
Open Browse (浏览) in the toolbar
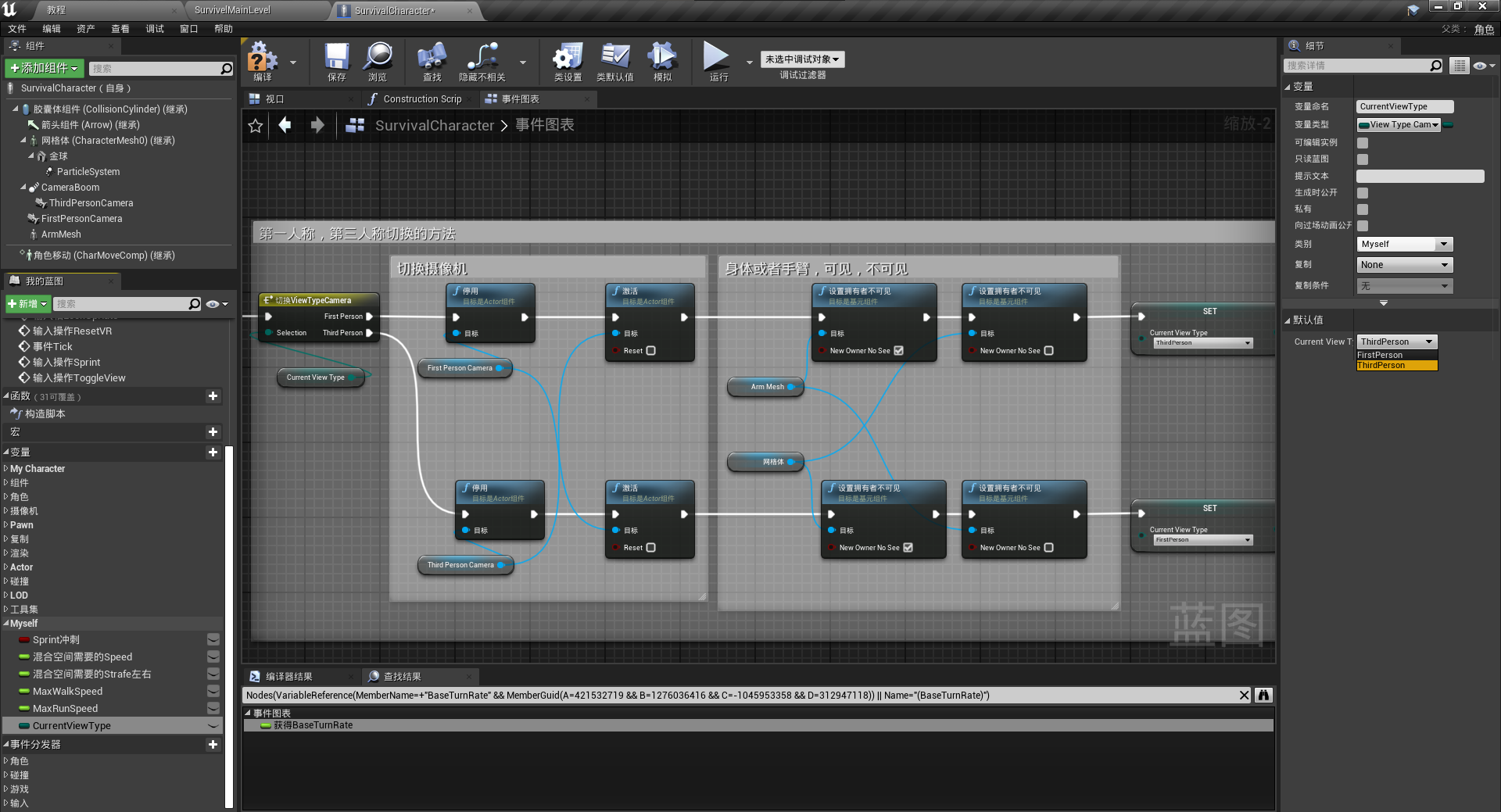click(x=378, y=61)
